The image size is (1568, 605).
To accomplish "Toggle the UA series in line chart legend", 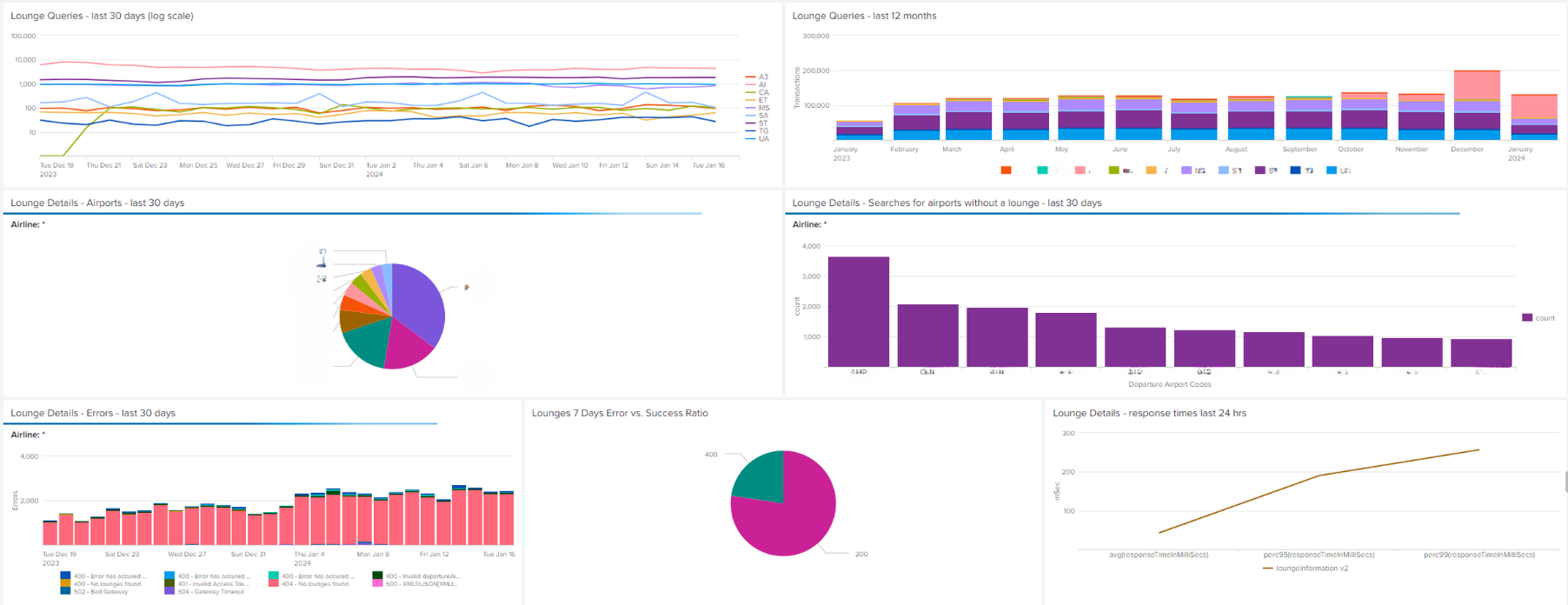I will [x=762, y=139].
